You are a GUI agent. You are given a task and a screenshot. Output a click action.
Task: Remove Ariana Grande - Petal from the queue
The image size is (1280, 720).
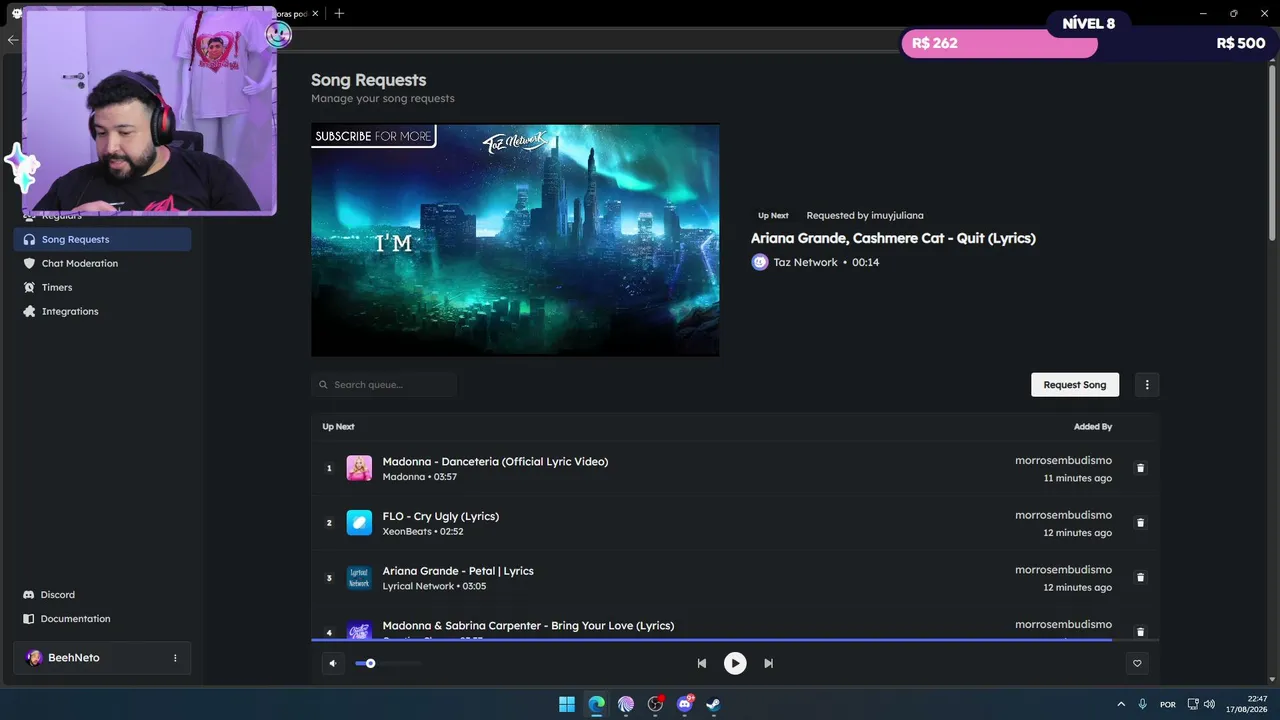(1140, 578)
